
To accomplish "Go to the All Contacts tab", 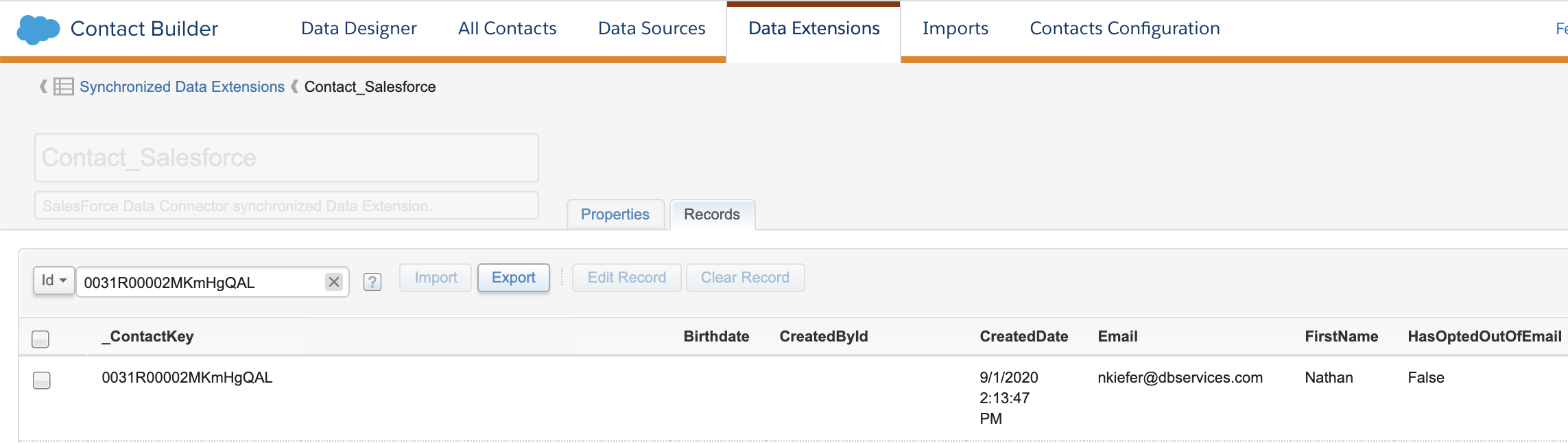I will [x=507, y=29].
